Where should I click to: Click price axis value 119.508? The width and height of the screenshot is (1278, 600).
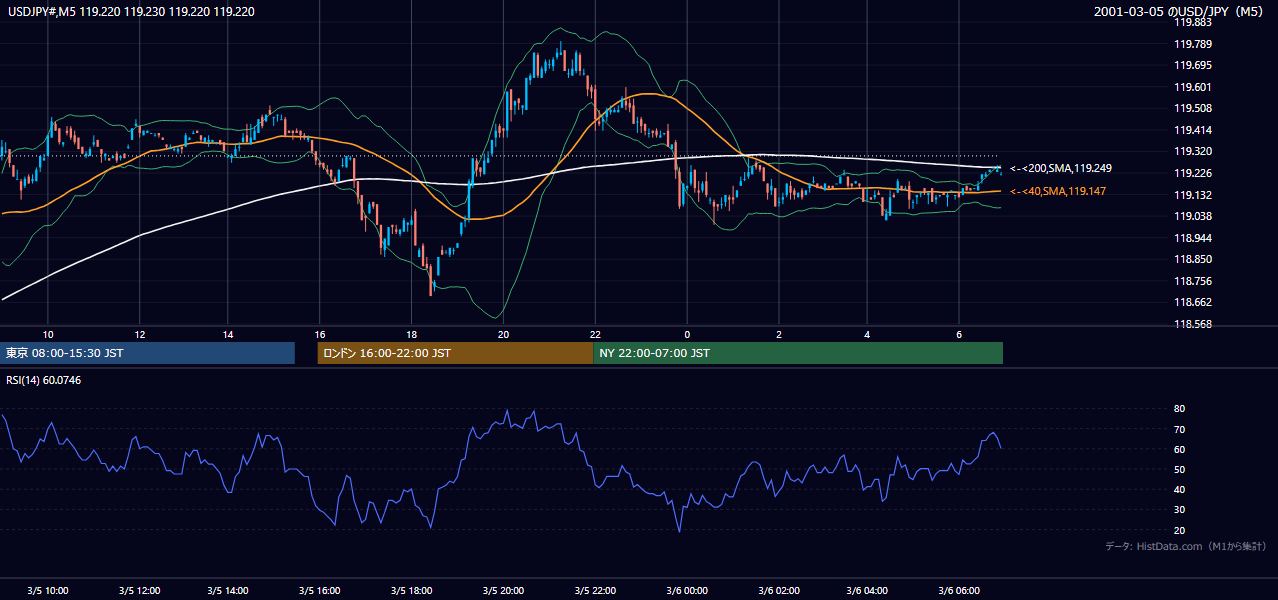1192,109
